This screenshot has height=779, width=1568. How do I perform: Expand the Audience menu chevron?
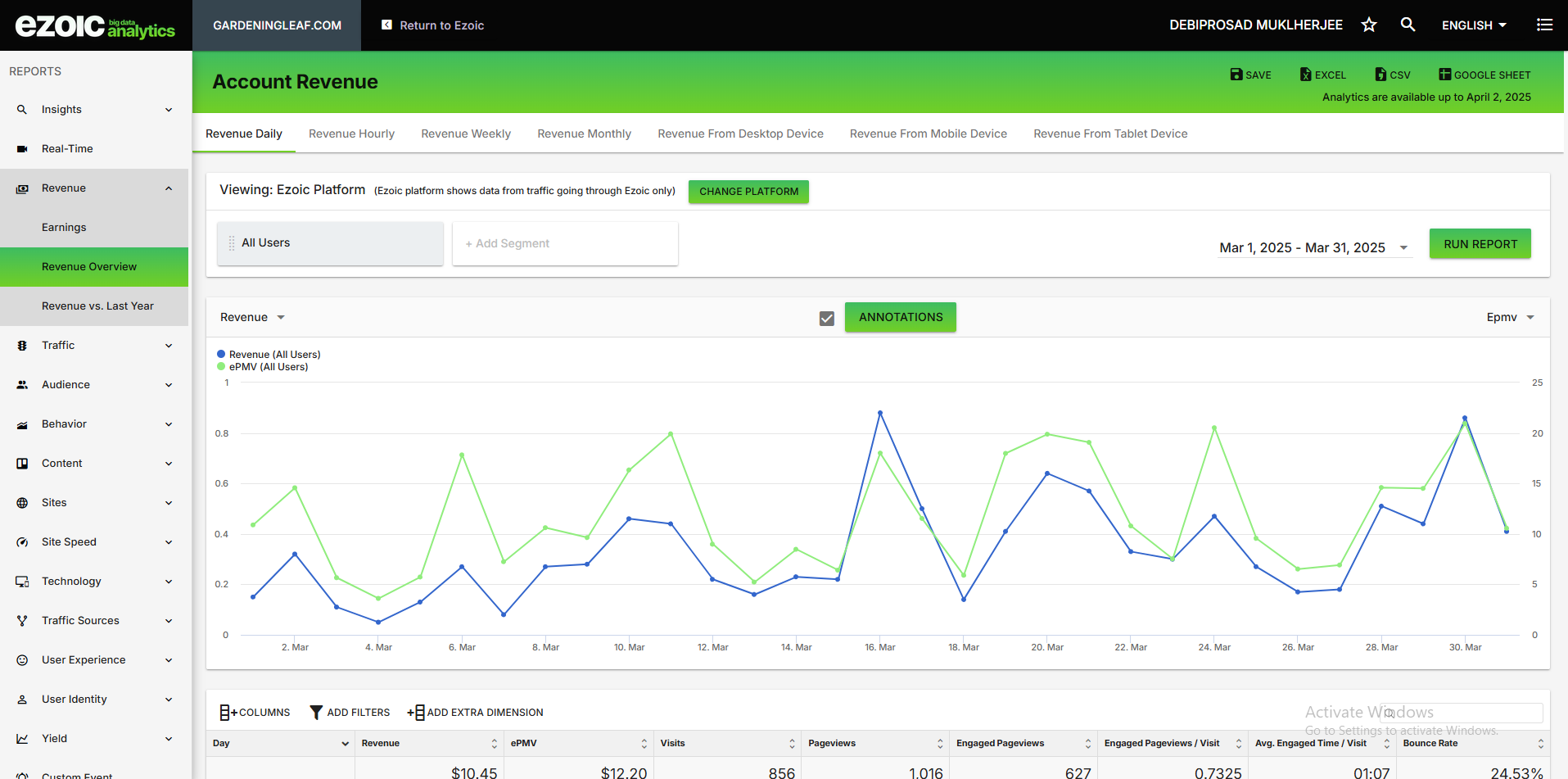pos(169,385)
